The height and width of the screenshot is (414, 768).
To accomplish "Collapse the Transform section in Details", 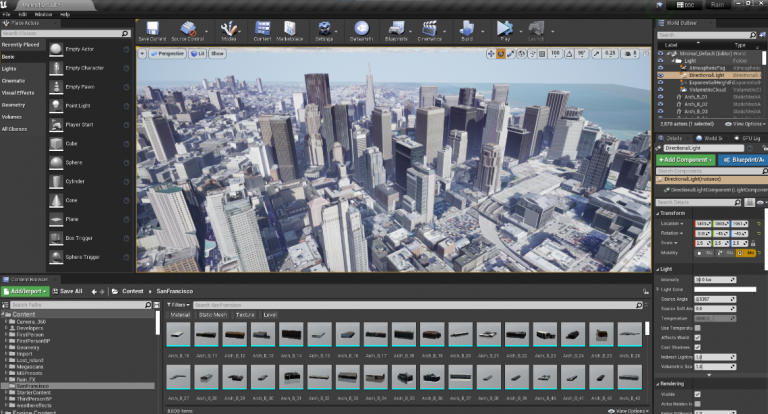I will 658,214.
